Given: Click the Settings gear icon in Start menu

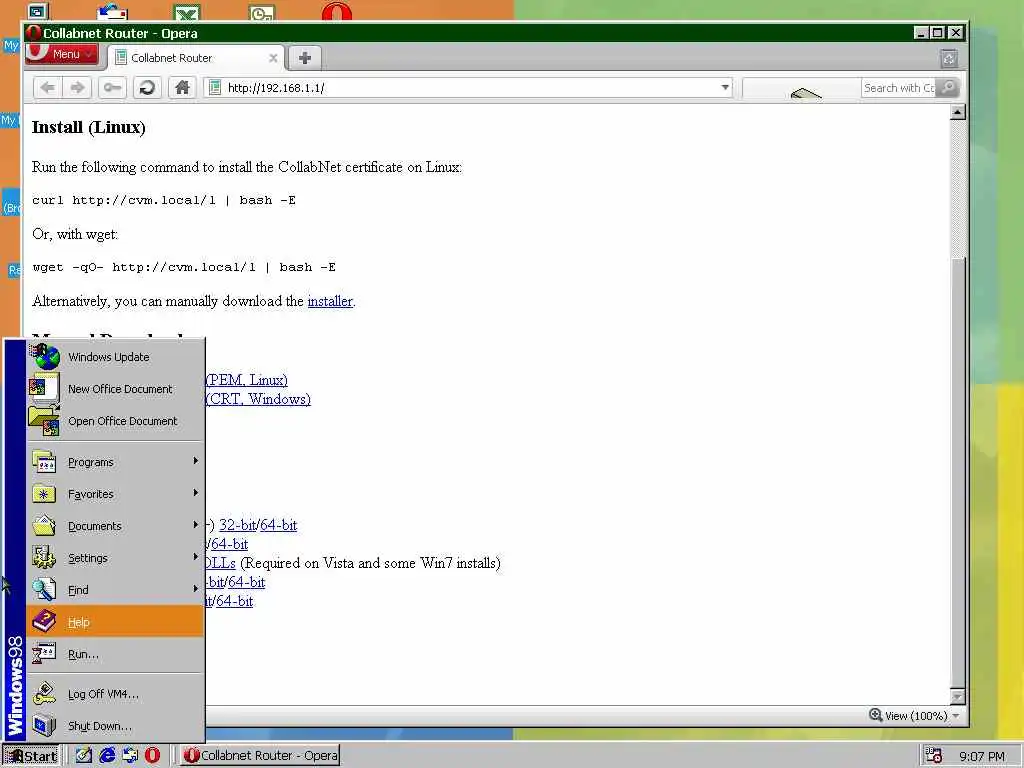Looking at the screenshot, I should tap(44, 558).
